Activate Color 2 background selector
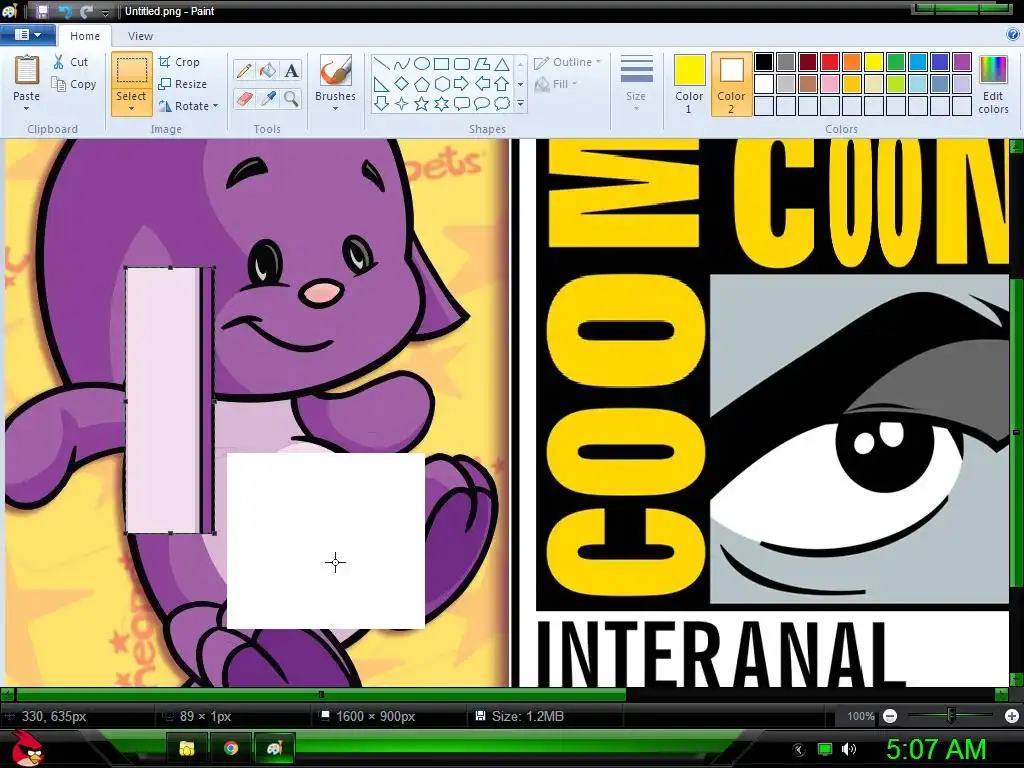 731,84
